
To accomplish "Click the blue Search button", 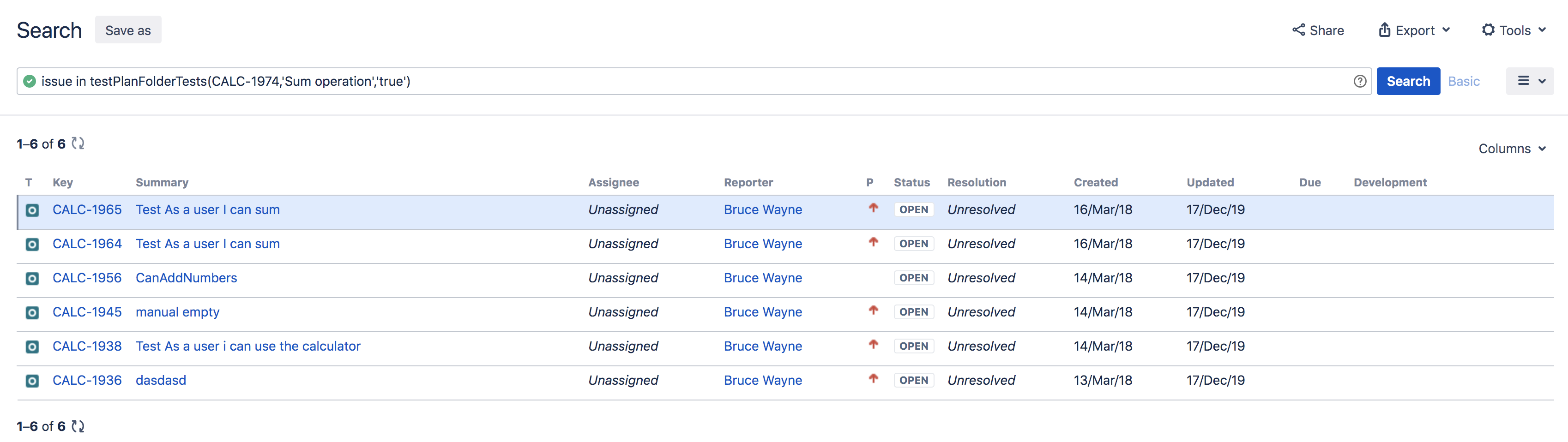I will 1408,81.
